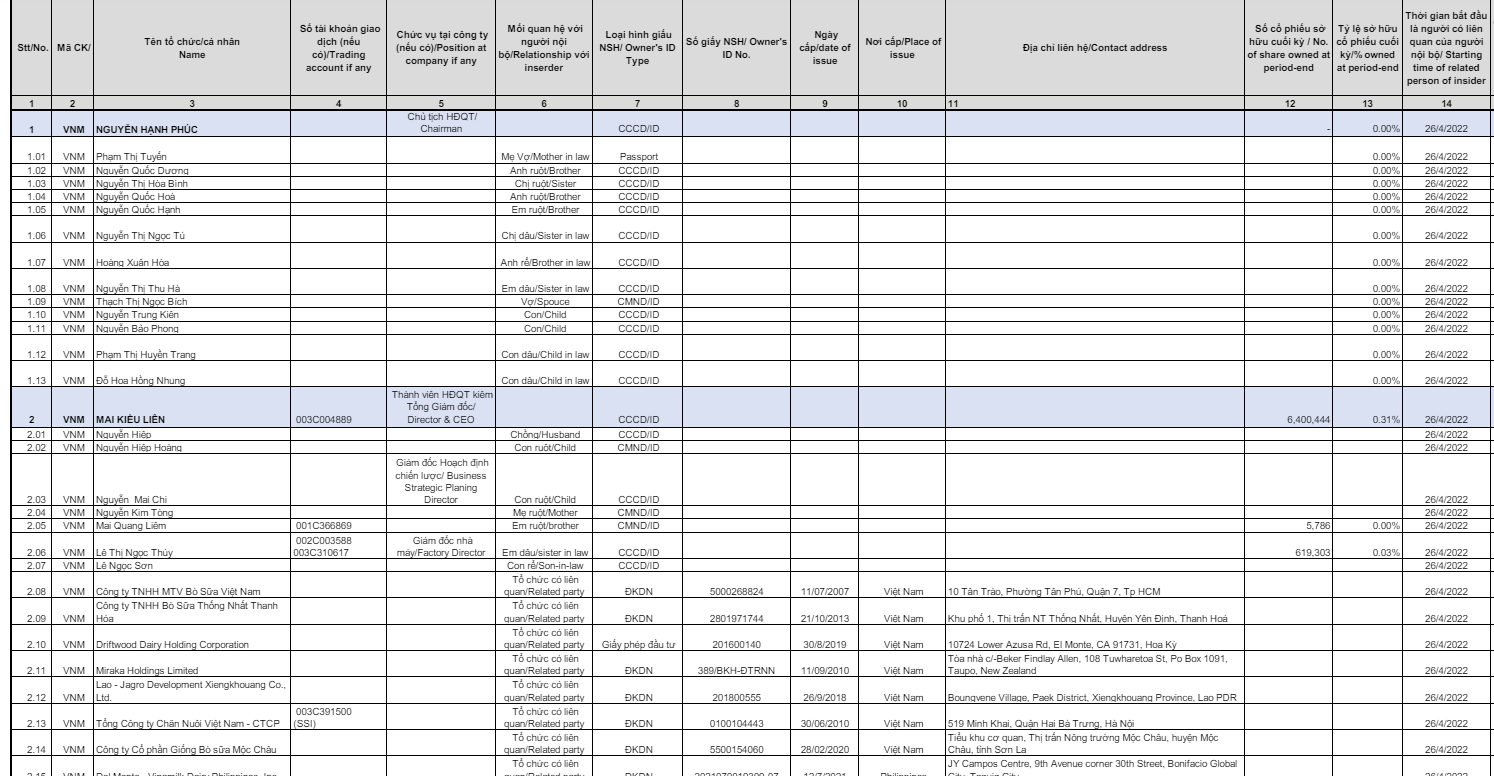
Task: Select the 'Relationship with inserder' header cell
Action: tap(546, 46)
